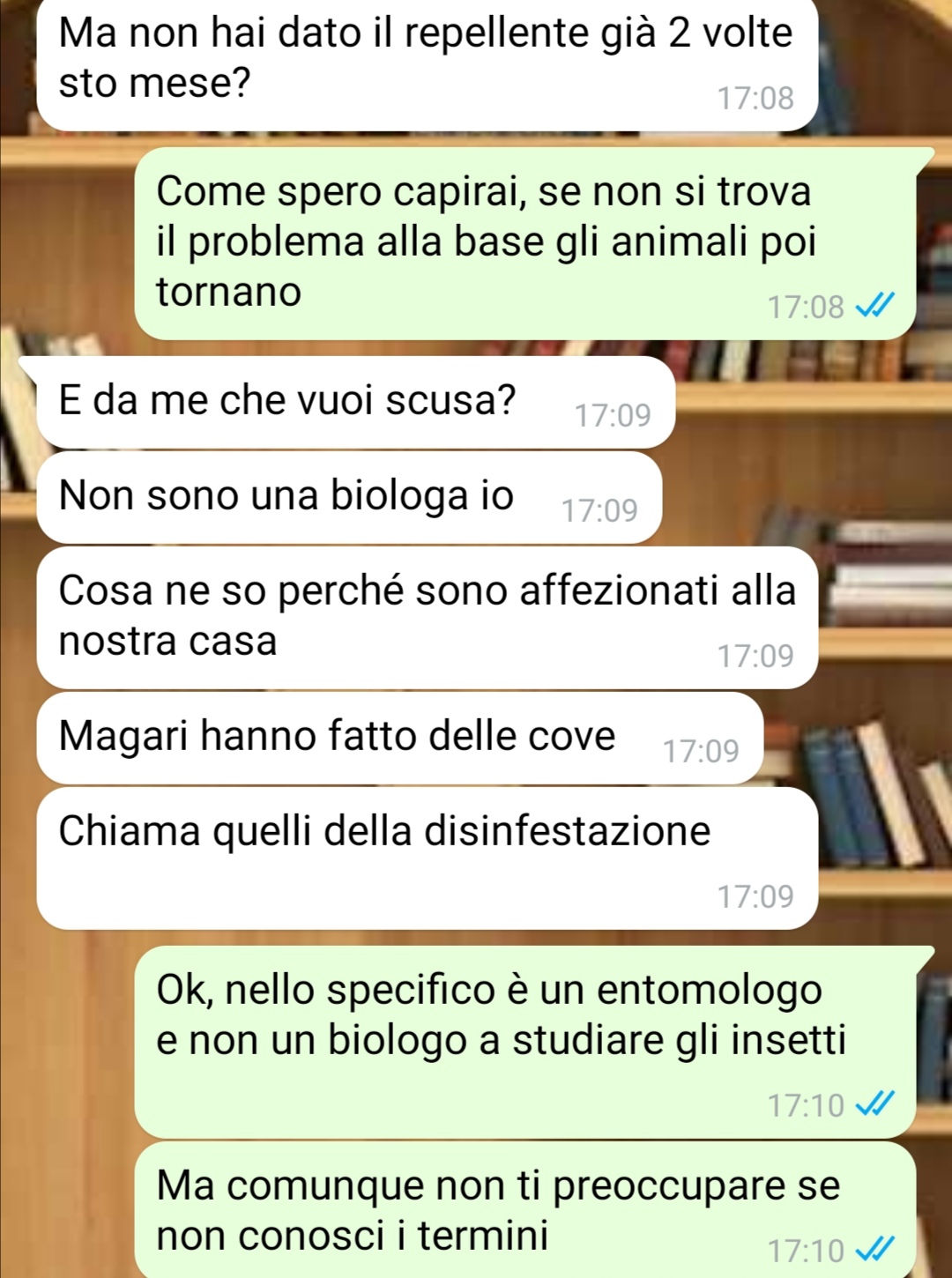952x1278 pixels.
Task: Select message 'Chiama quelli della disinfestazione'
Action: click(427, 858)
